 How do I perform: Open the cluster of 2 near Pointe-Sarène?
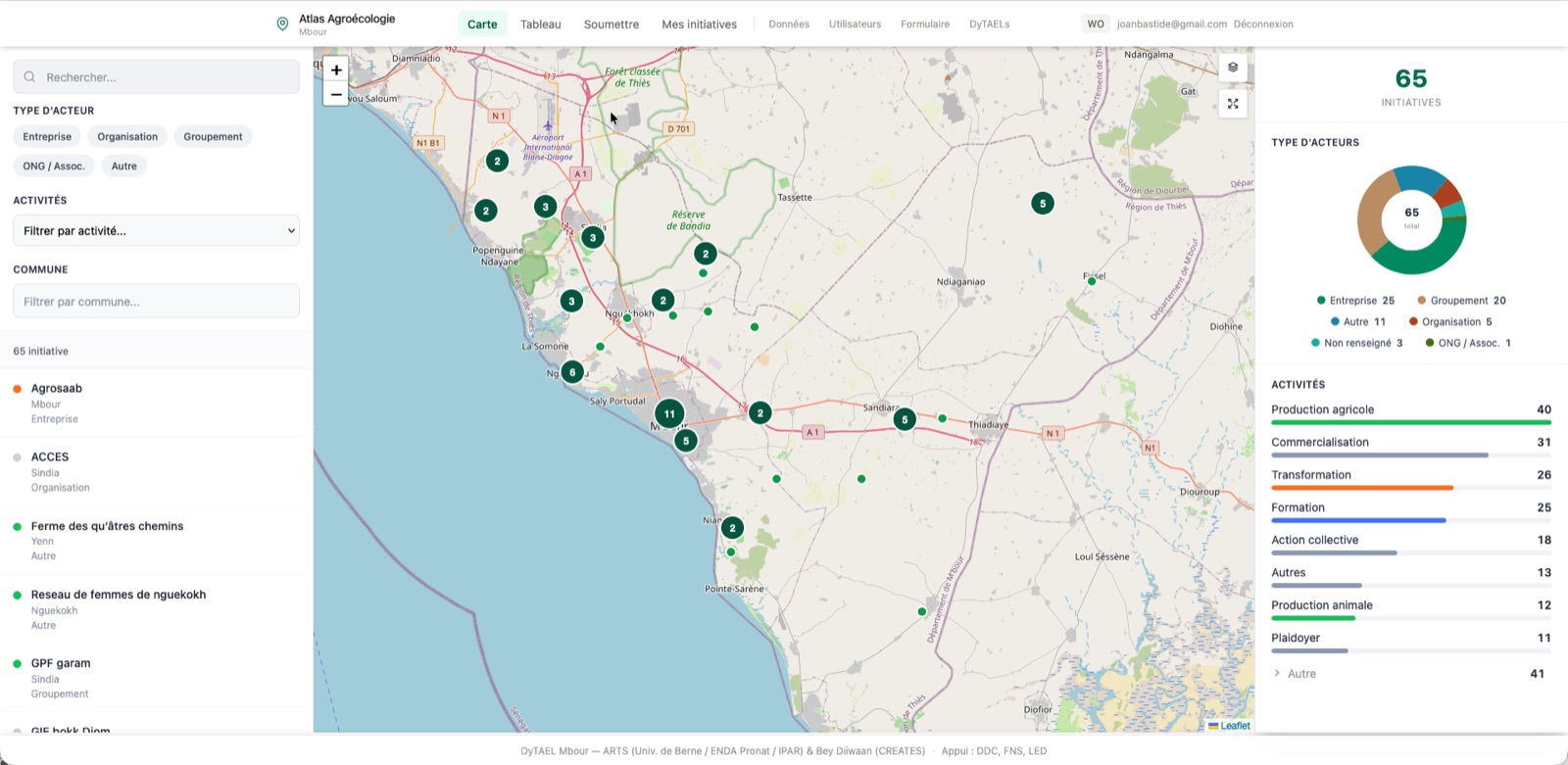[732, 528]
